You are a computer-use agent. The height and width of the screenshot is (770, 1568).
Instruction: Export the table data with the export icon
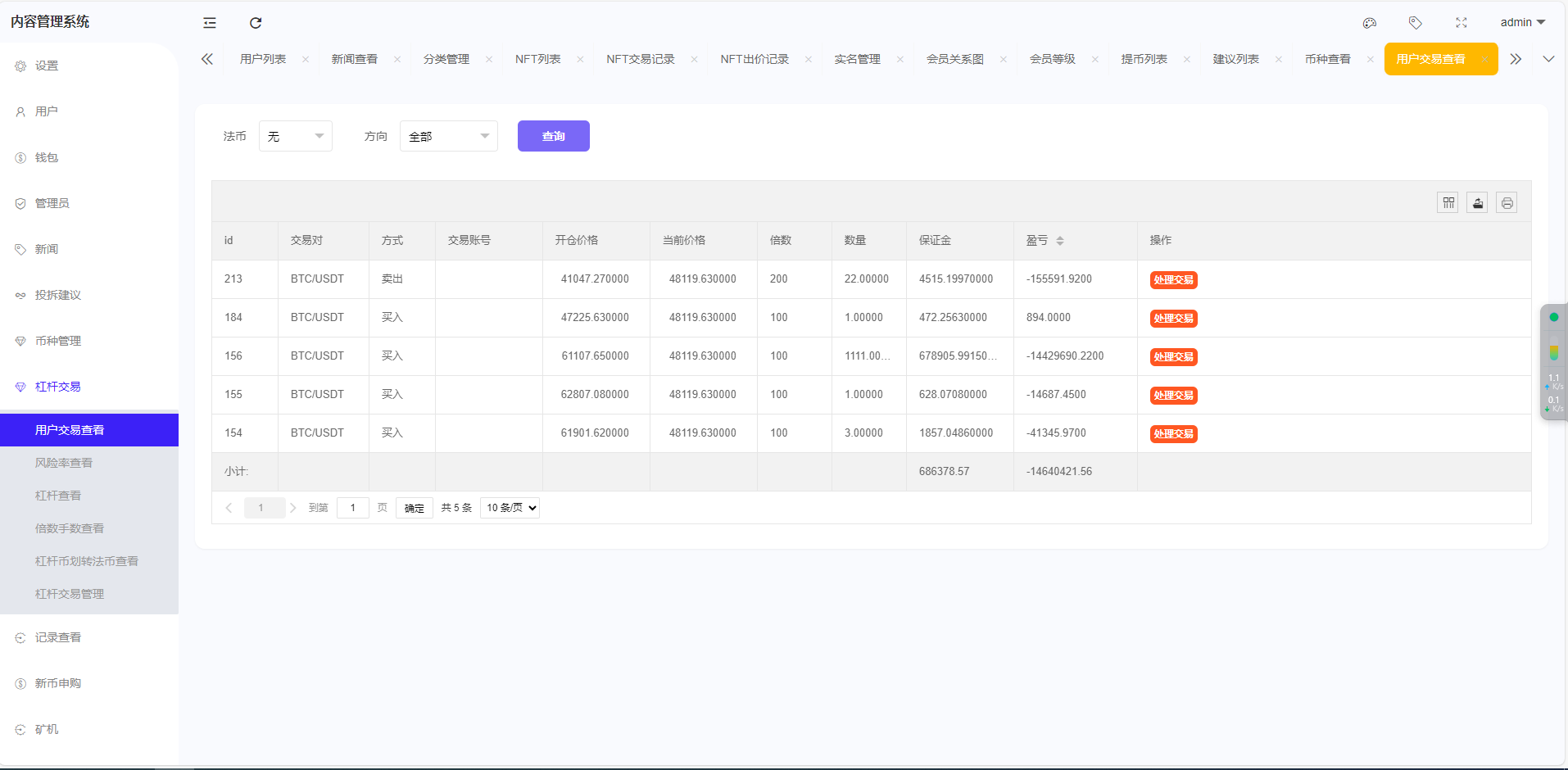point(1478,202)
